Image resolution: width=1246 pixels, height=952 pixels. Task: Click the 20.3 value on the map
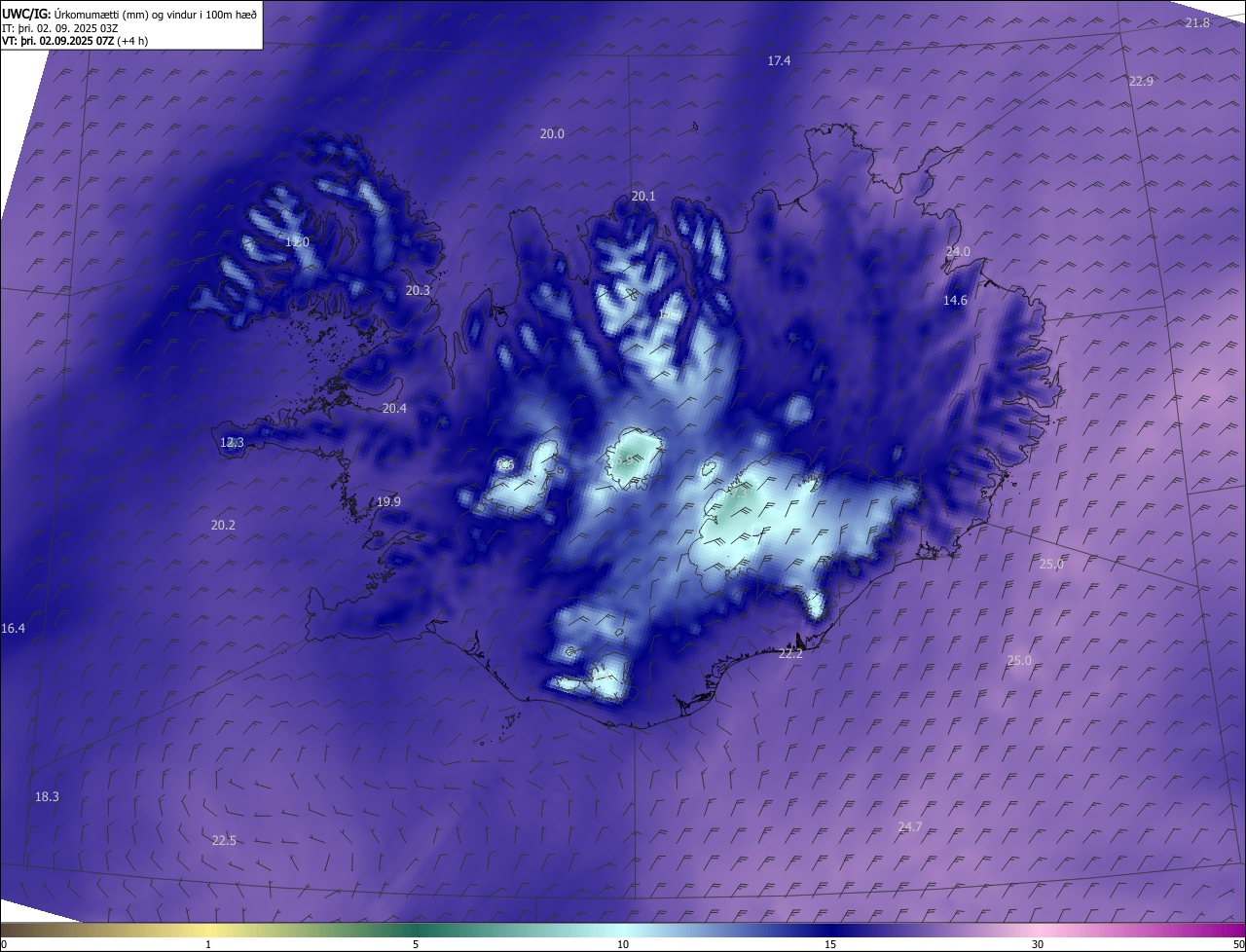[x=418, y=290]
